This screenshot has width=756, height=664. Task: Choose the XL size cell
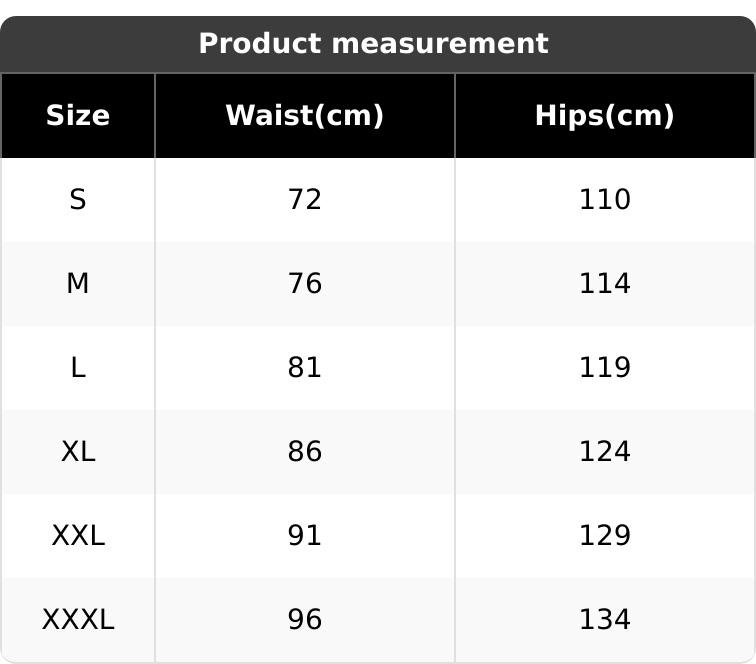coord(78,452)
